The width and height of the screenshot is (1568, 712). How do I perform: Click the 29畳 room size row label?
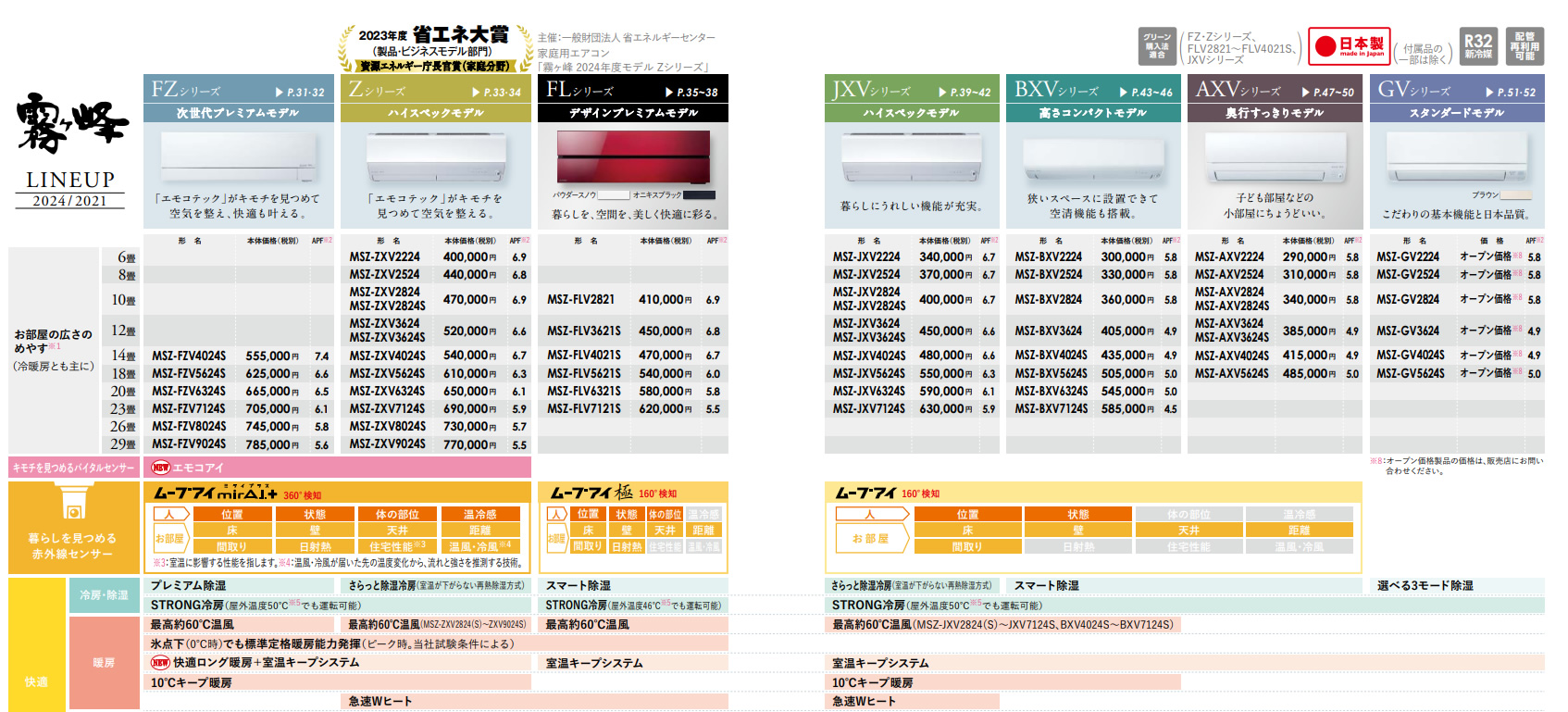123,444
